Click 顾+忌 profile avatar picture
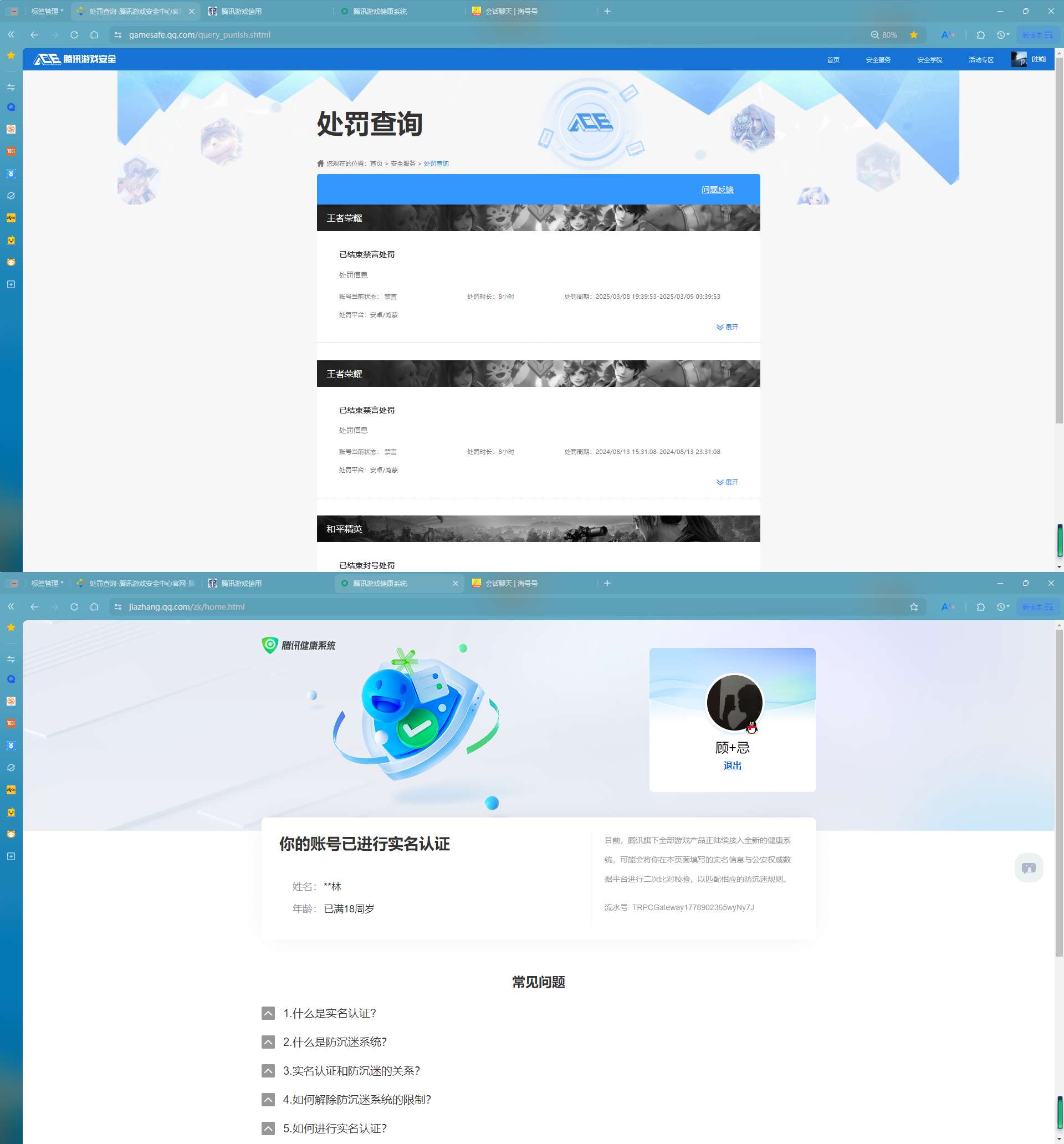Image resolution: width=1064 pixels, height=1144 pixels. click(x=734, y=703)
